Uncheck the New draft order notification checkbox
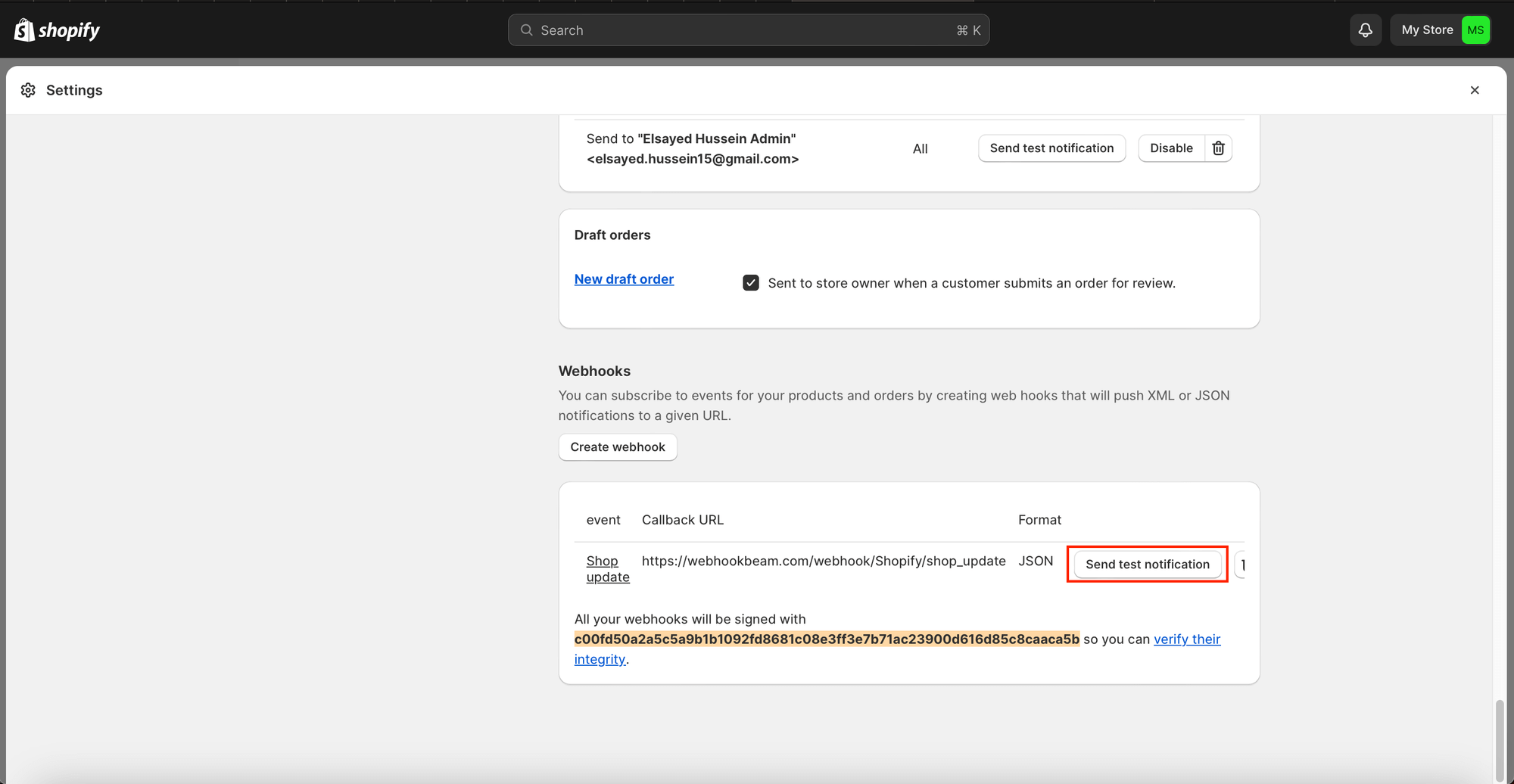Screen dimensions: 1514x784 [750, 283]
